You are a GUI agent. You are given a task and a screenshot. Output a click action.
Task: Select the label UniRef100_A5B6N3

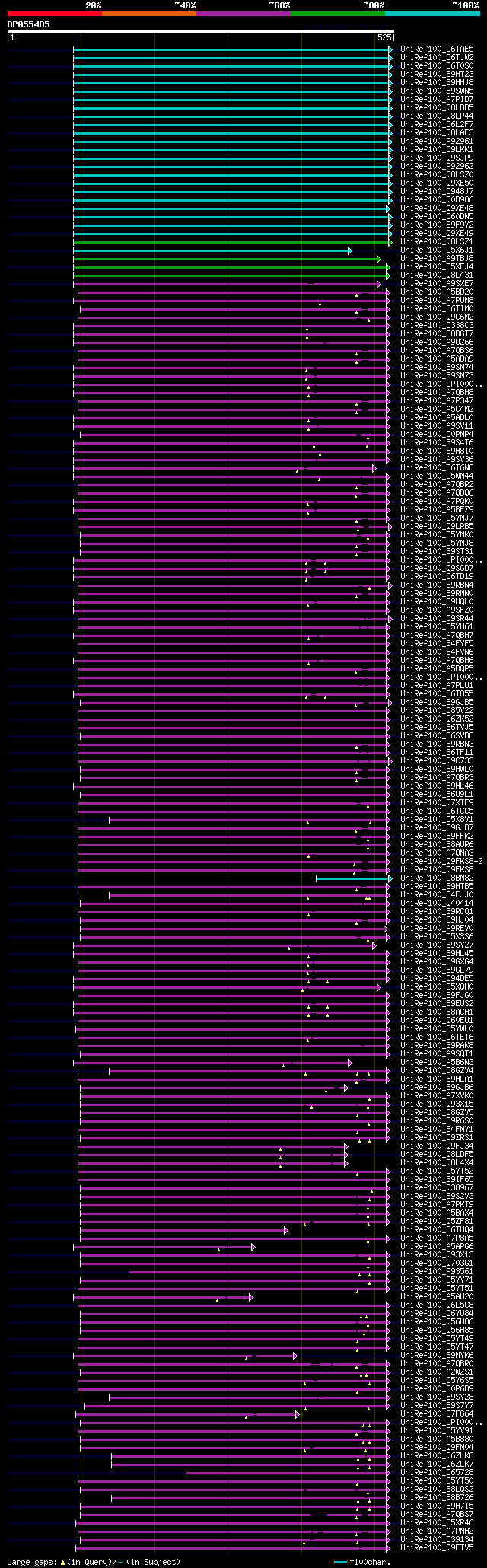pos(437,1062)
